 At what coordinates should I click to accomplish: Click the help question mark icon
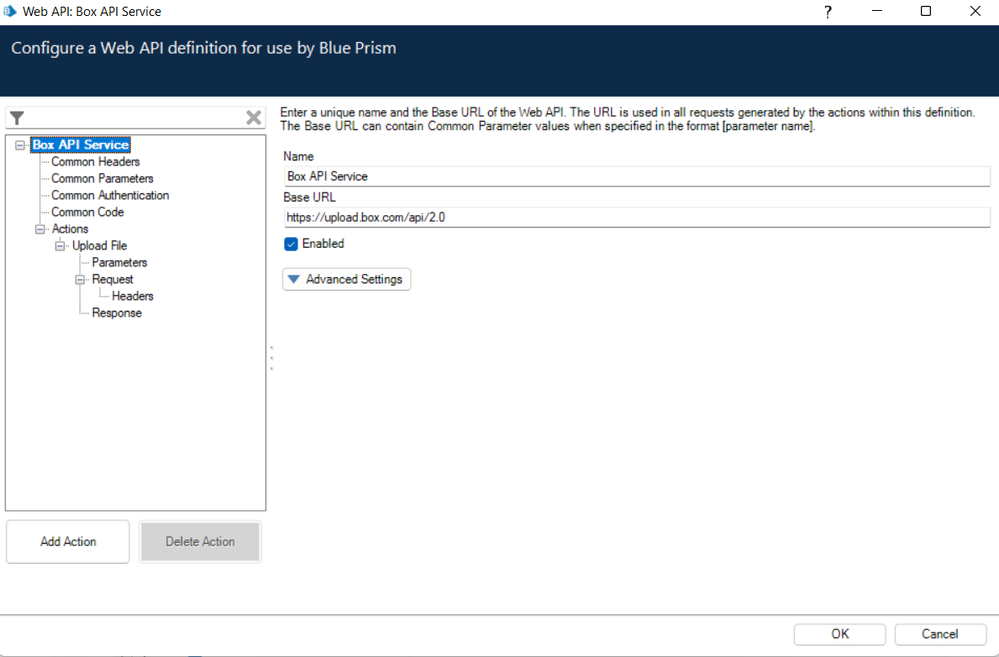(827, 11)
